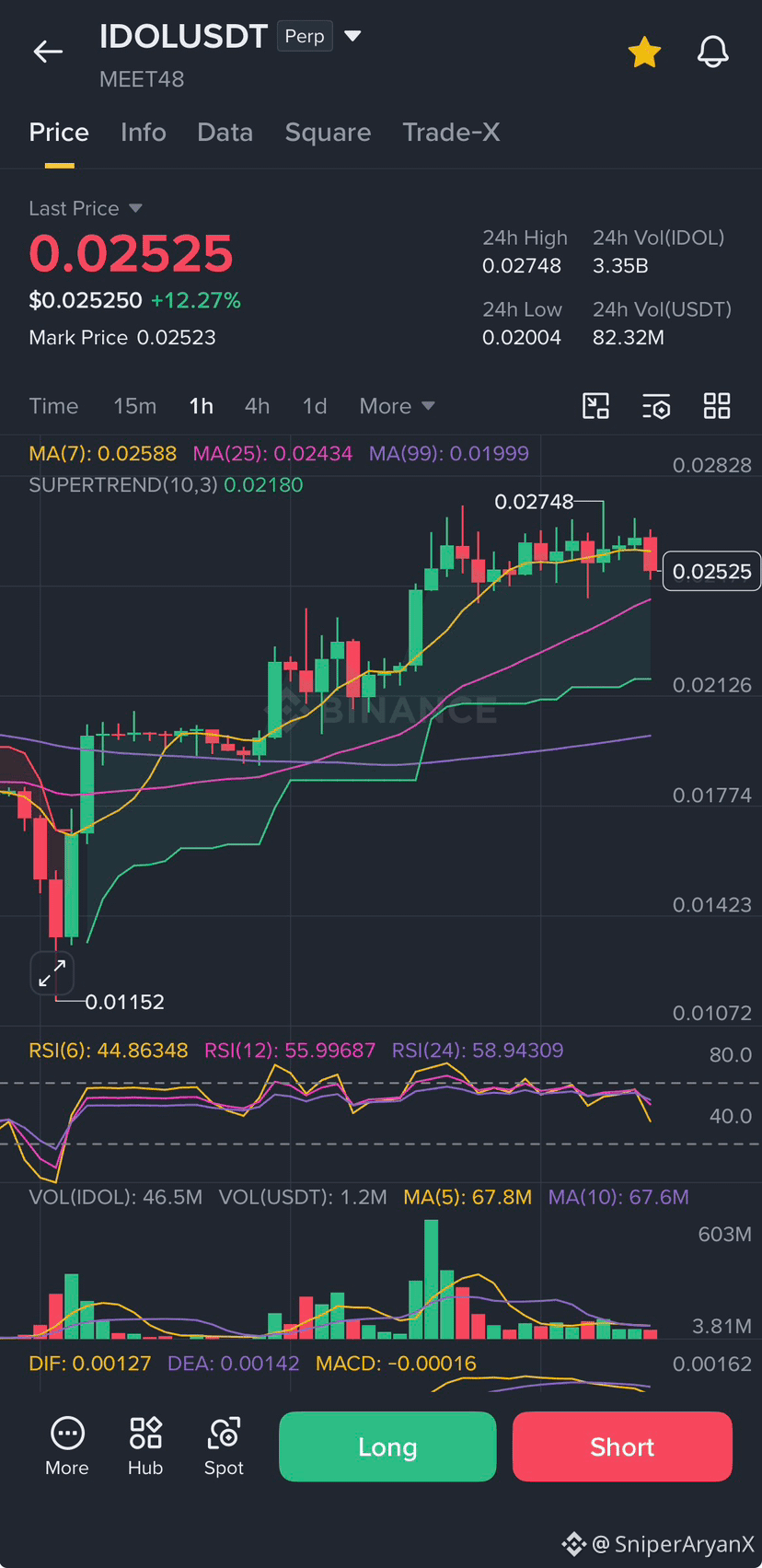762x1568 pixels.
Task: Tap the MA(25): 0.02434 indicator label
Action: pos(272,453)
